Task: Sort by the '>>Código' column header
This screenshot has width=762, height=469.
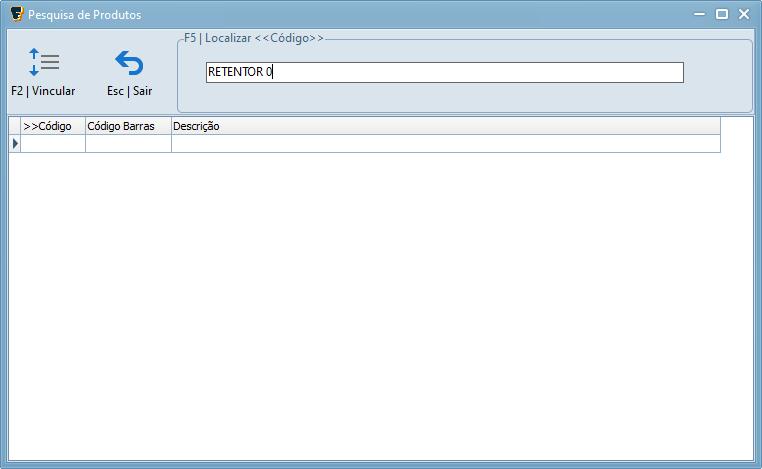Action: 53,126
